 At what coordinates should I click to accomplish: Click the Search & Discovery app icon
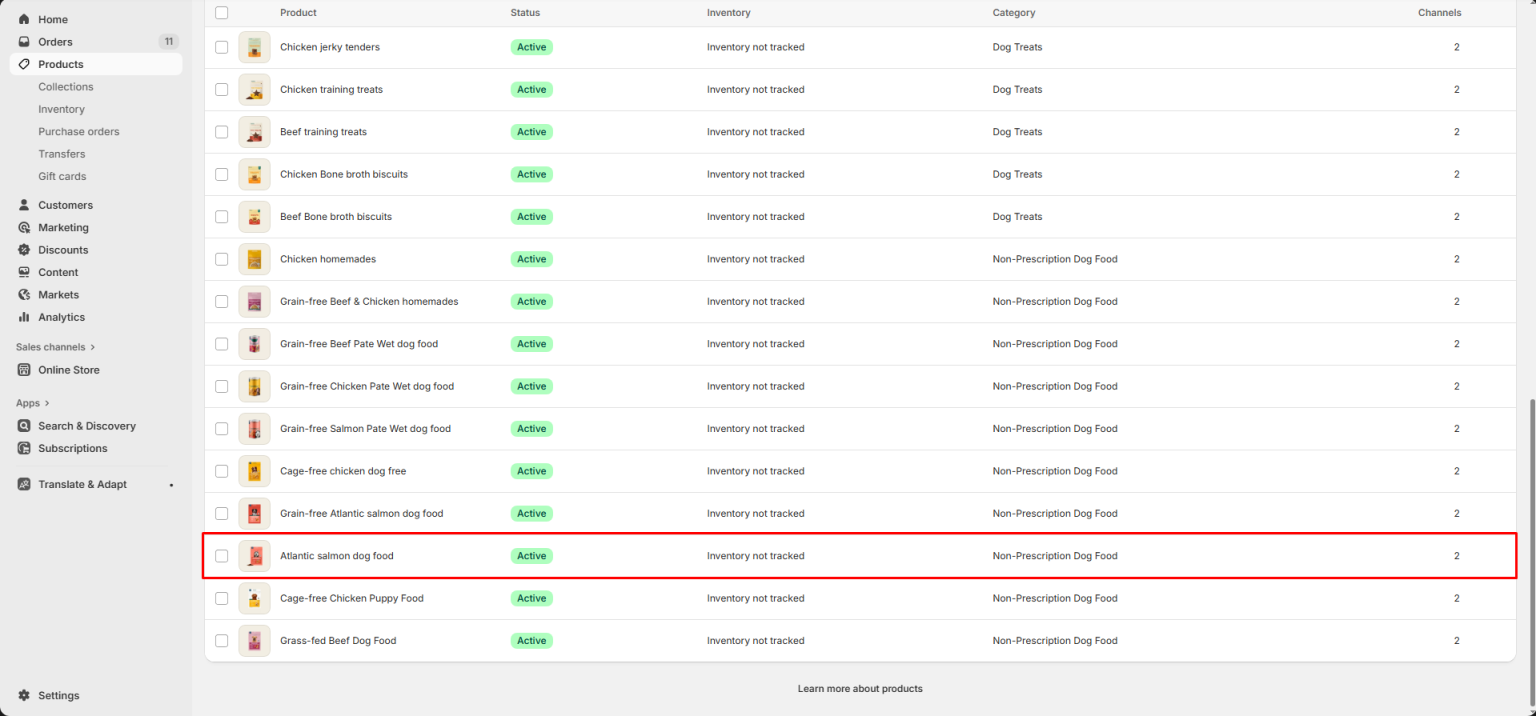23,425
